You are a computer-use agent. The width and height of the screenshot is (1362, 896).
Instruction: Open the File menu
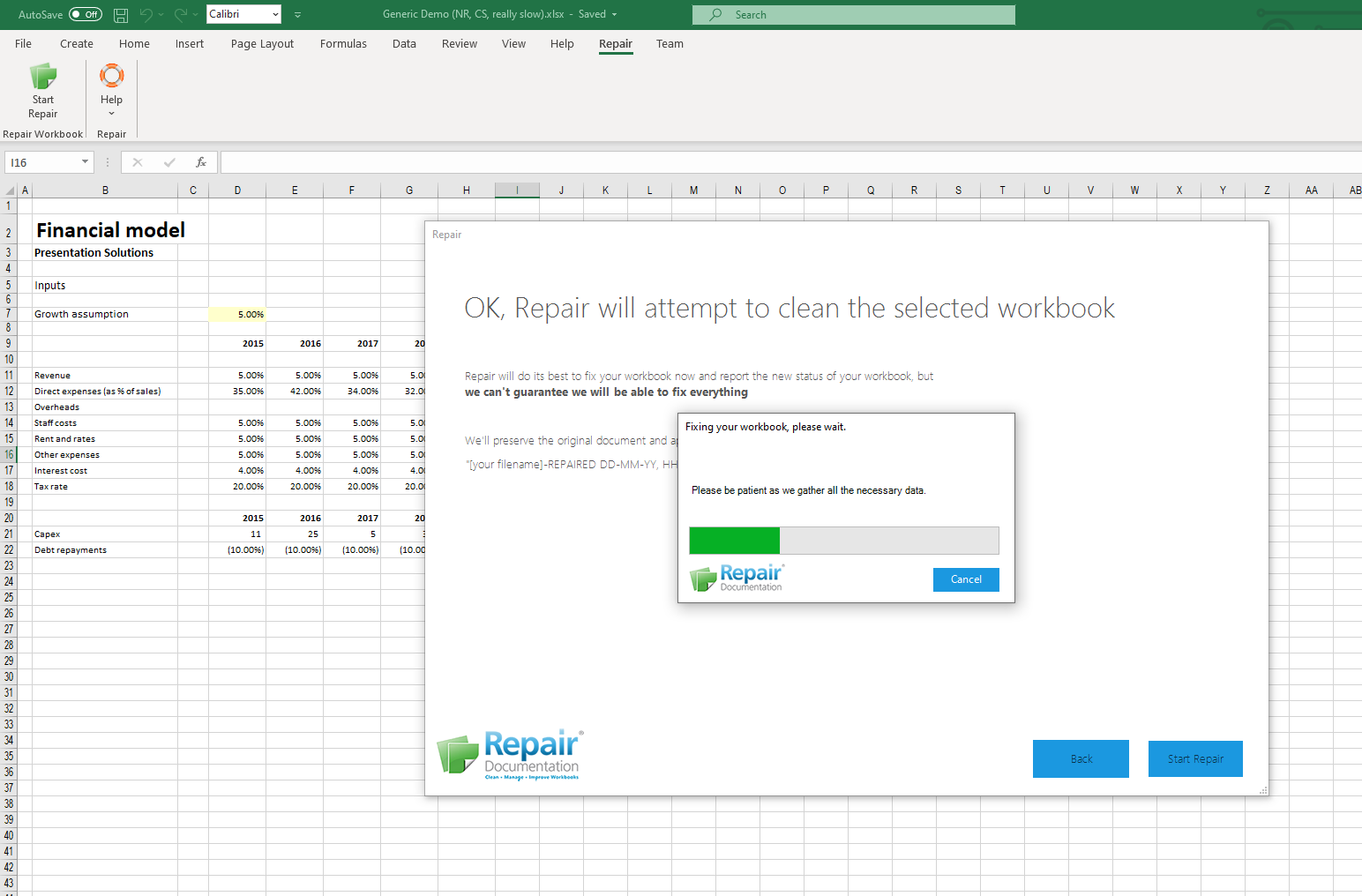tap(23, 44)
